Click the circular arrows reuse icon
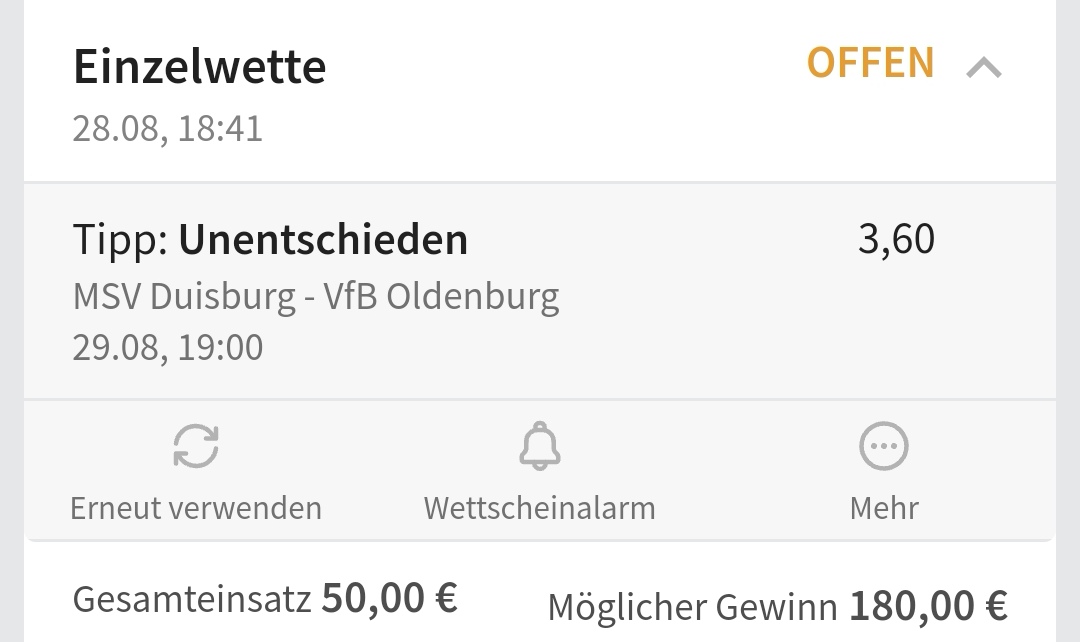This screenshot has width=1080, height=642. click(196, 446)
